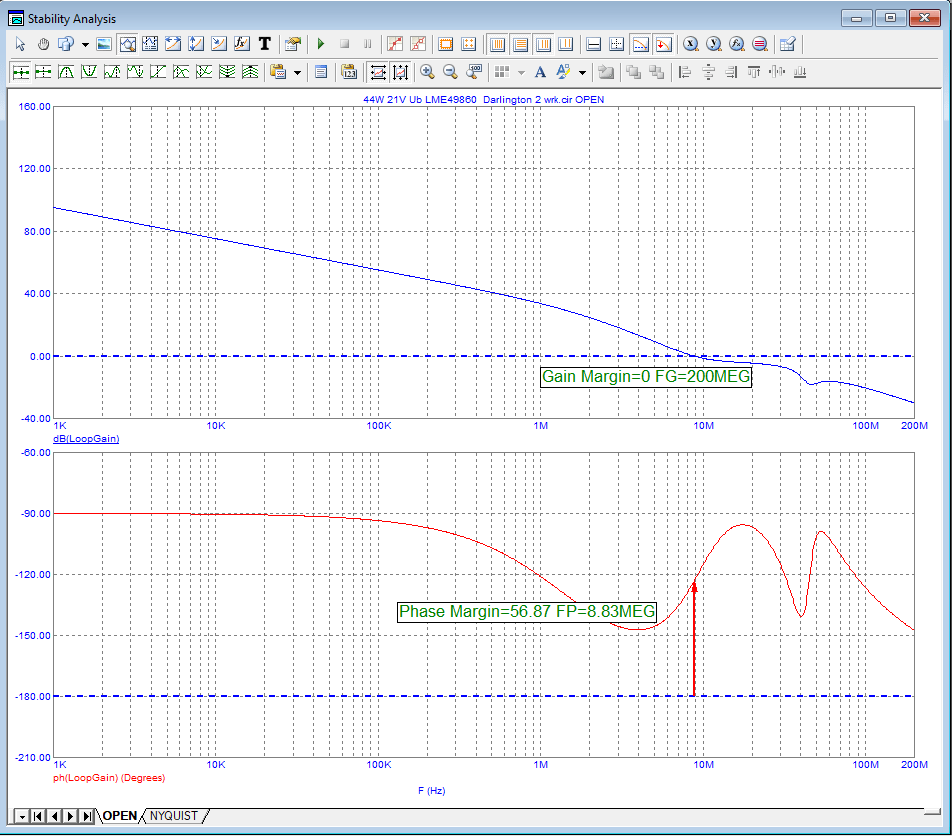
Task: Toggle the minor log grids icon
Action: (543, 44)
